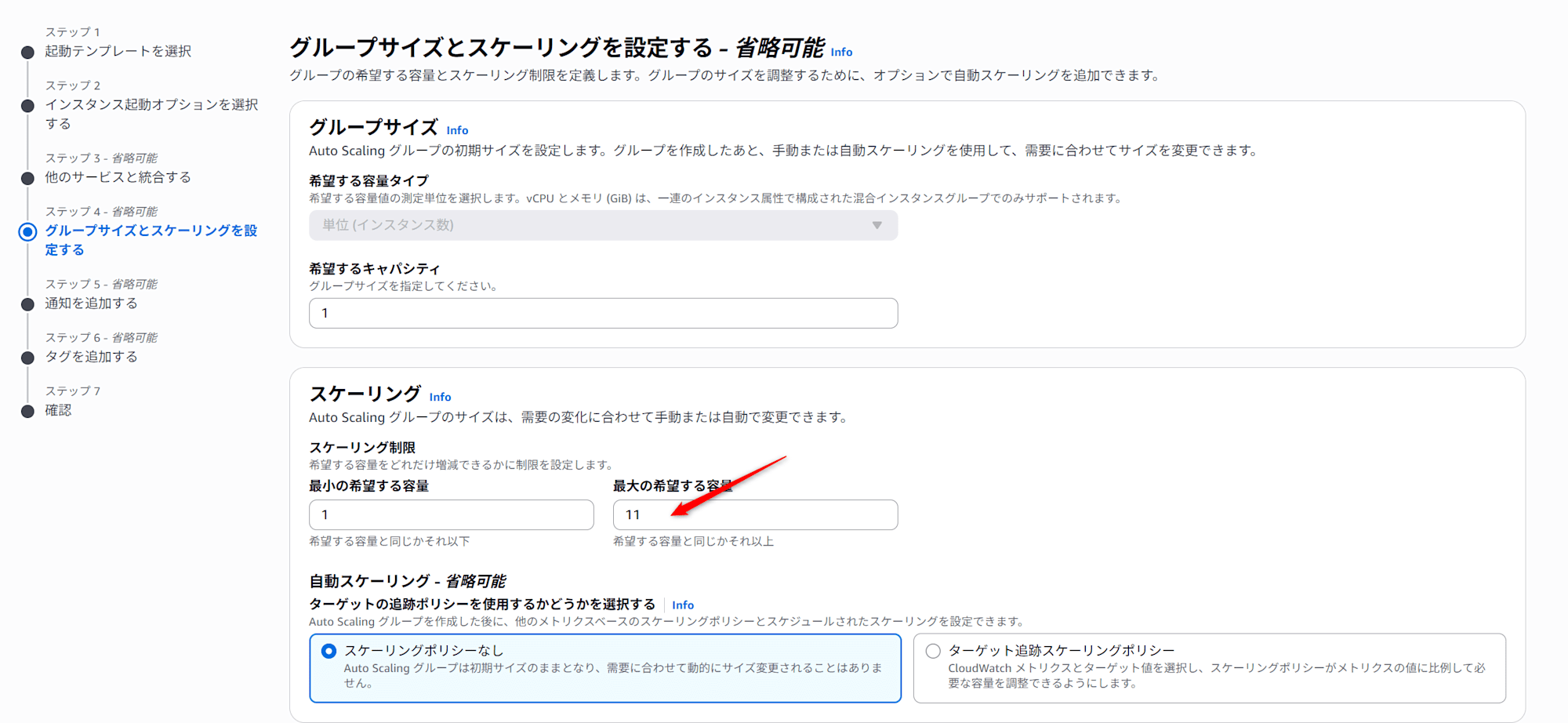Select ターゲット追跡スケーリングポリシー radio option

coord(933,651)
